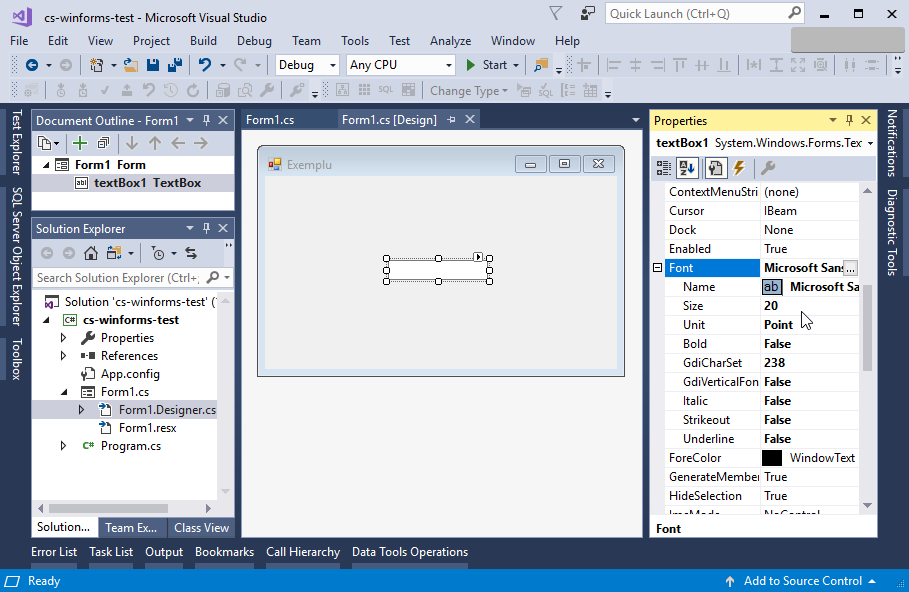This screenshot has width=909, height=592.
Task: Click Sync with Active Document icon
Action: coord(191,253)
